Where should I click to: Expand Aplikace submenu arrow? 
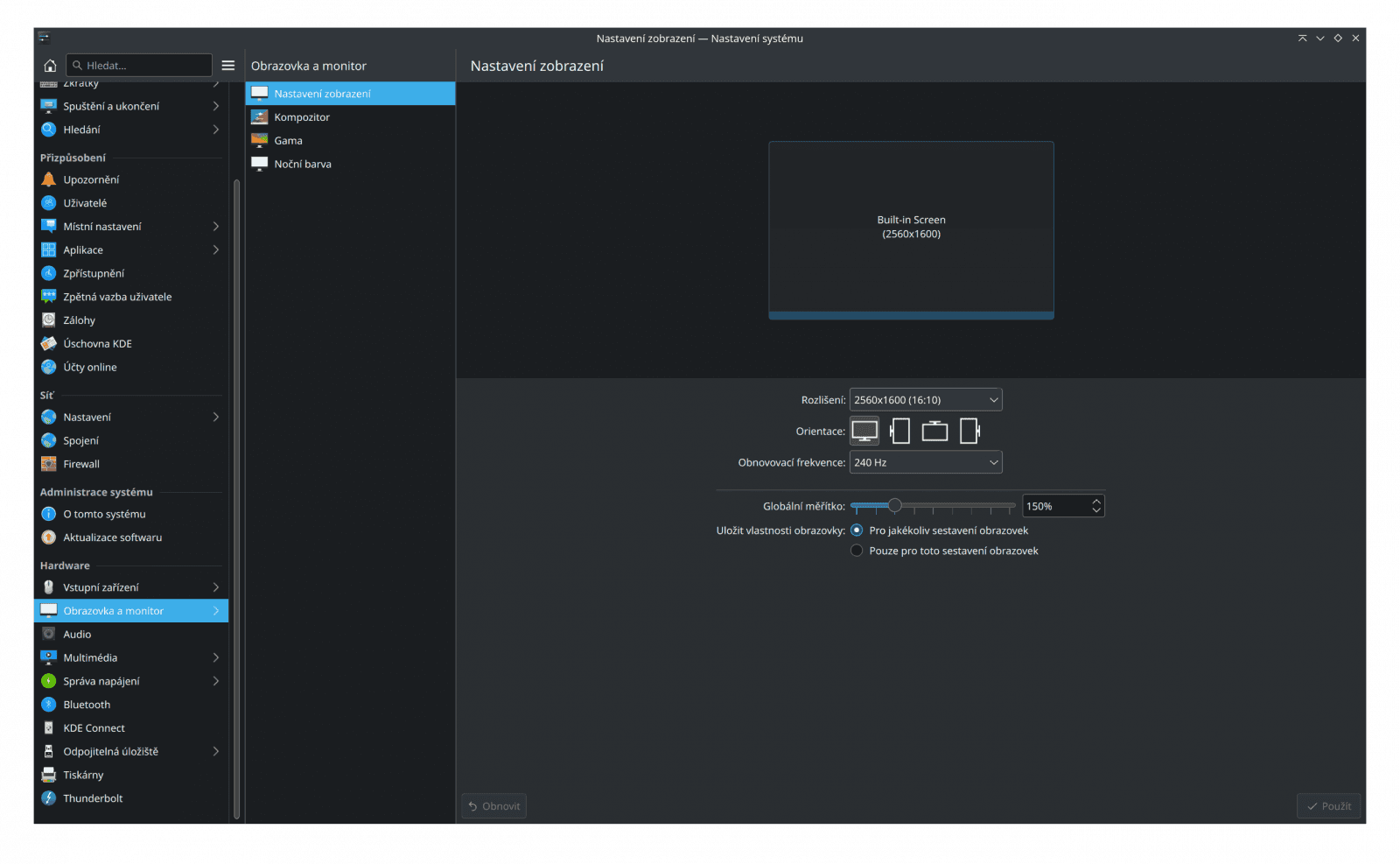pos(216,249)
